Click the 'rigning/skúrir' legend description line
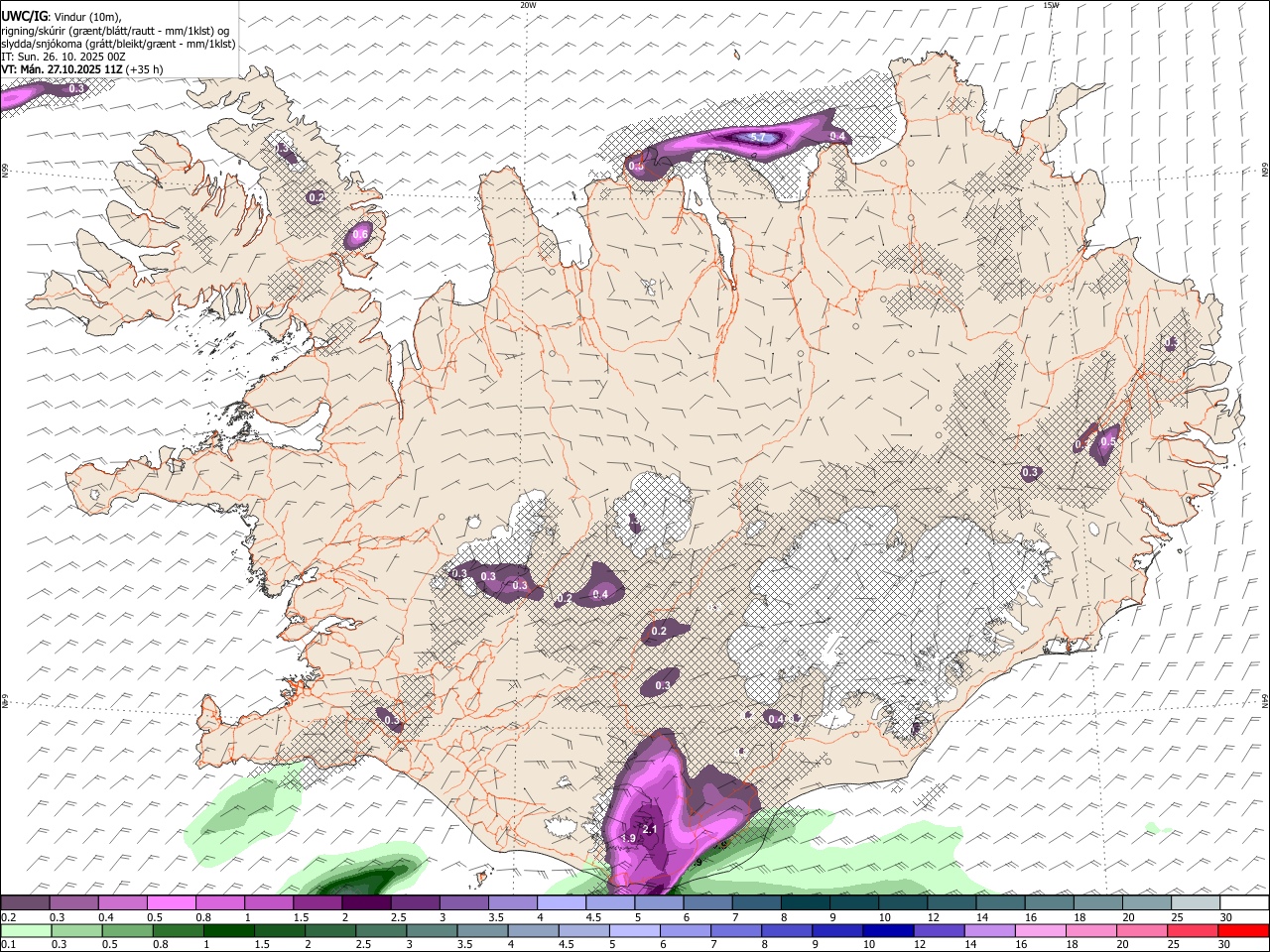The height and width of the screenshot is (952, 1270). click(x=115, y=31)
